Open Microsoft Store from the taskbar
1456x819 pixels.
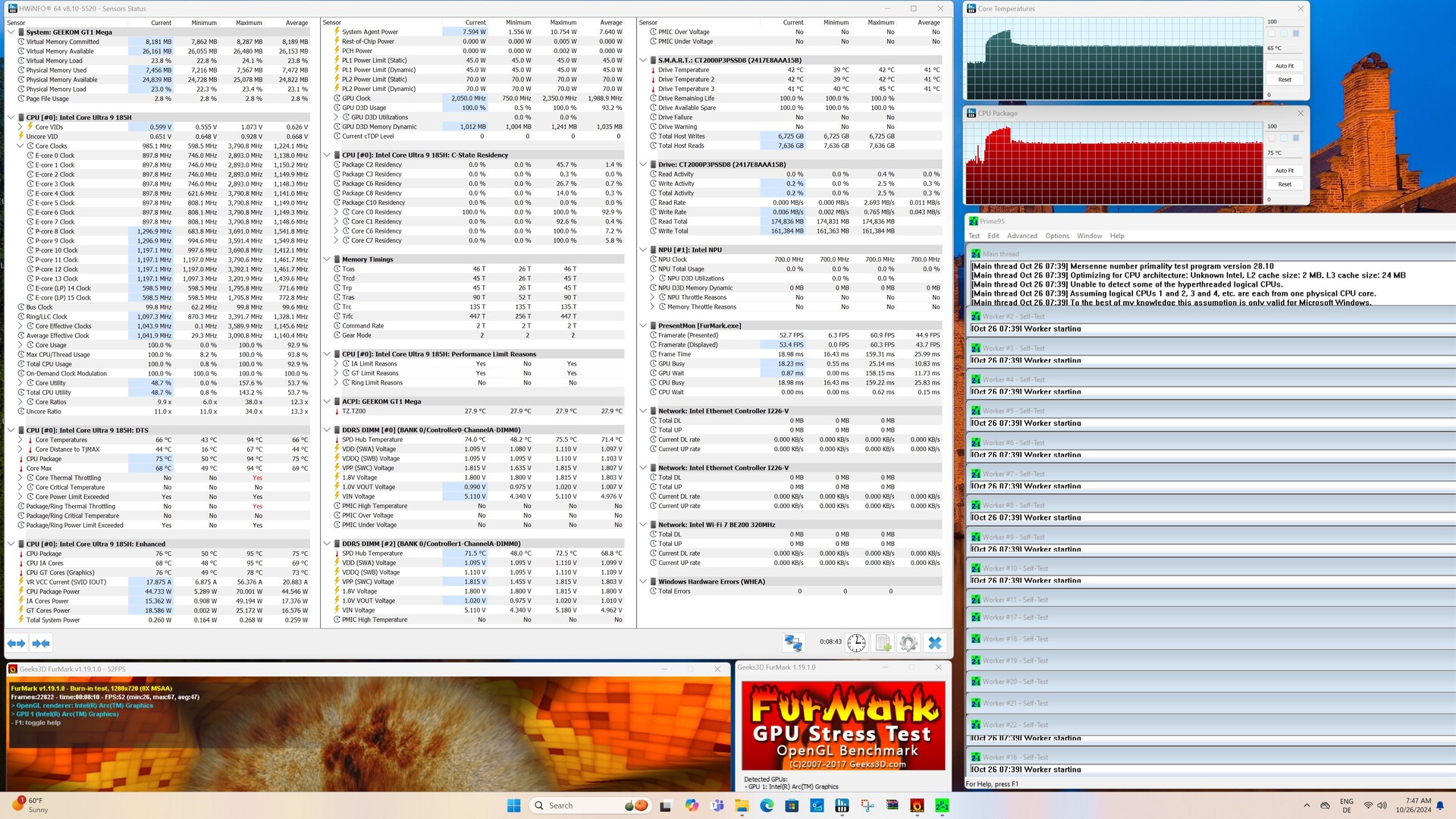pos(792,805)
